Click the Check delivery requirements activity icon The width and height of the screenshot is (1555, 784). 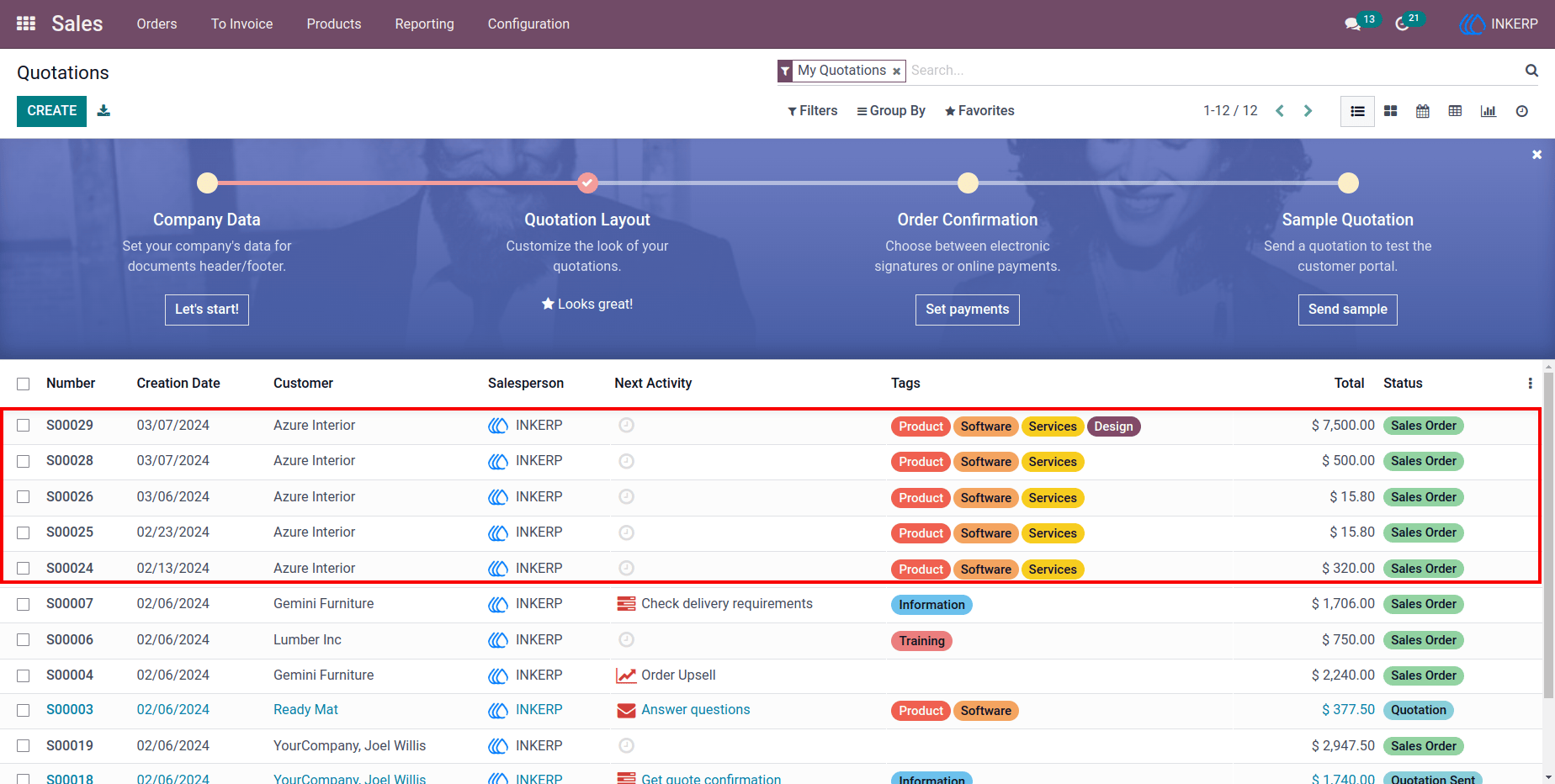[x=626, y=604]
